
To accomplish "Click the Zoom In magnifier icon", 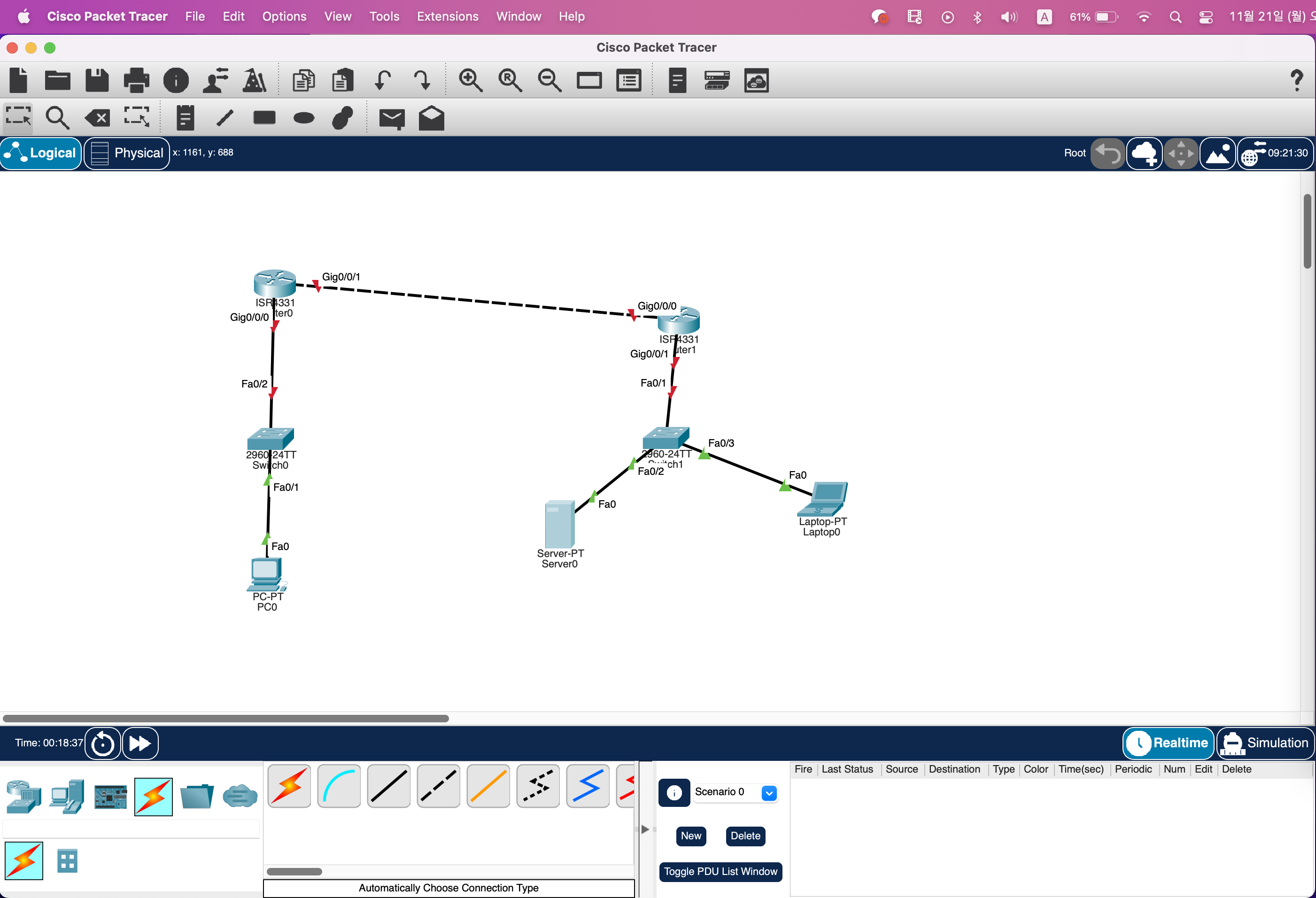I will [x=470, y=80].
